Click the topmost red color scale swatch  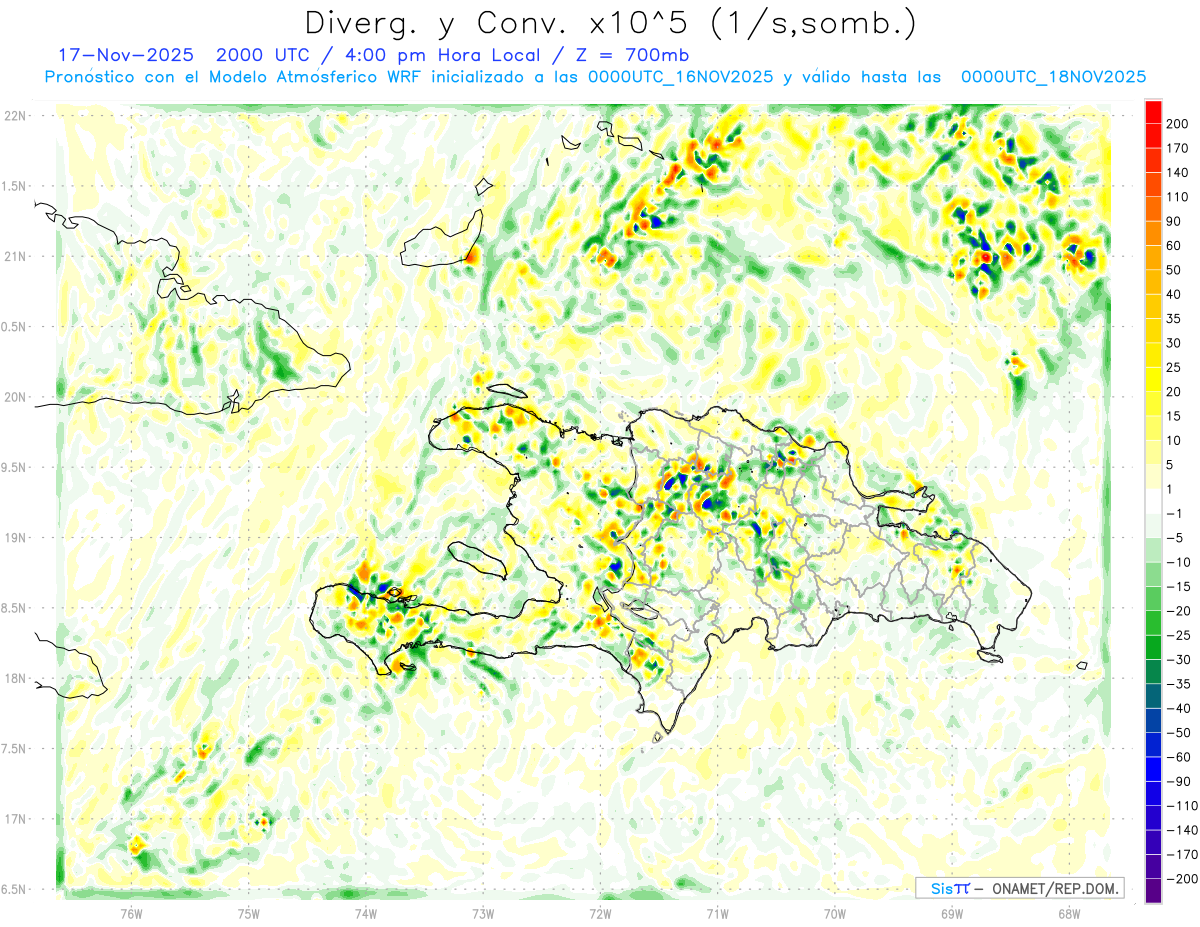point(1153,111)
